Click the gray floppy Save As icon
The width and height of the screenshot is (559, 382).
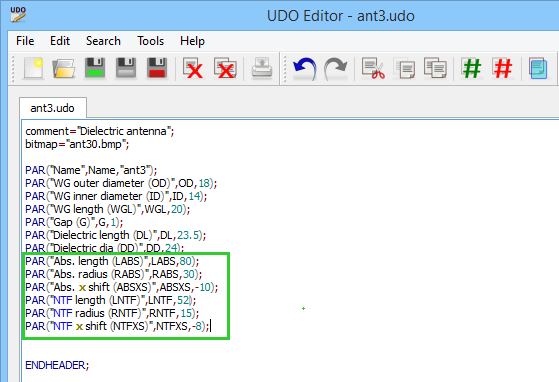[126, 68]
